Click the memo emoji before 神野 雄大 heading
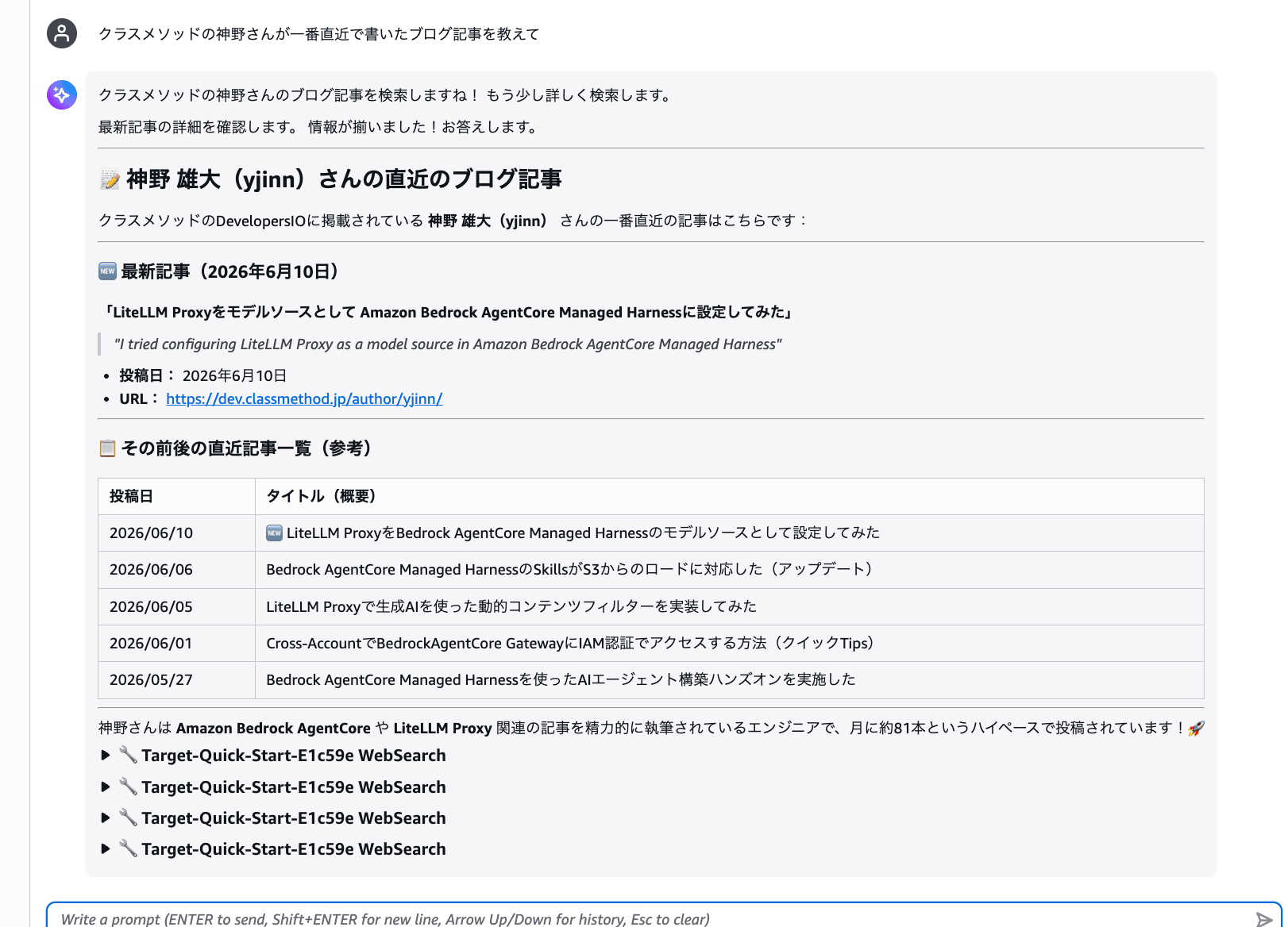 pyautogui.click(x=110, y=180)
